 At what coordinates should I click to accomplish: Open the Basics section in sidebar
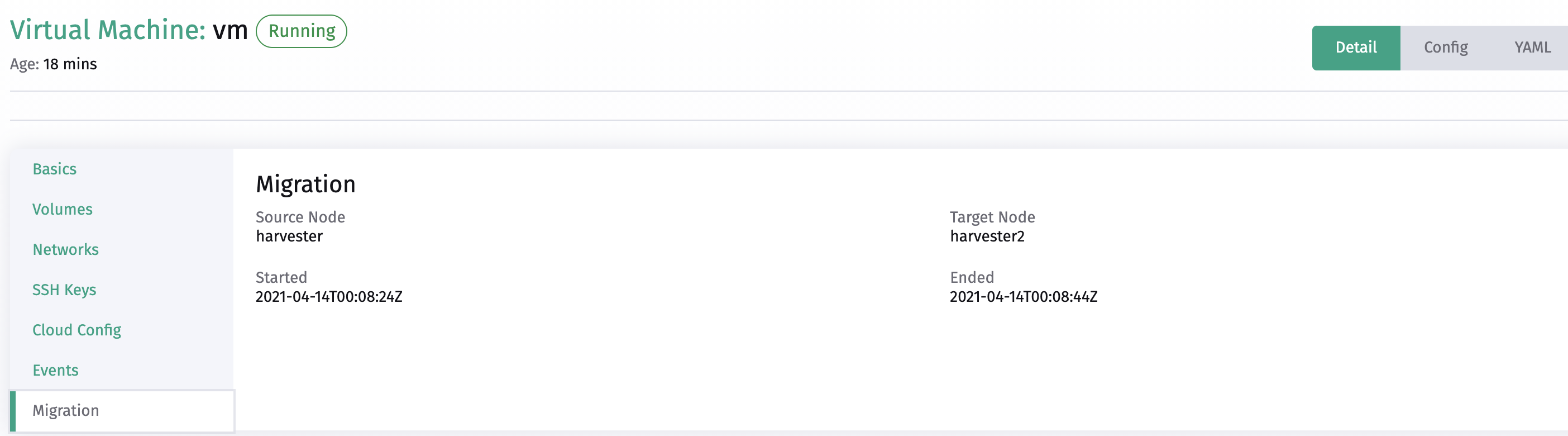(x=54, y=169)
